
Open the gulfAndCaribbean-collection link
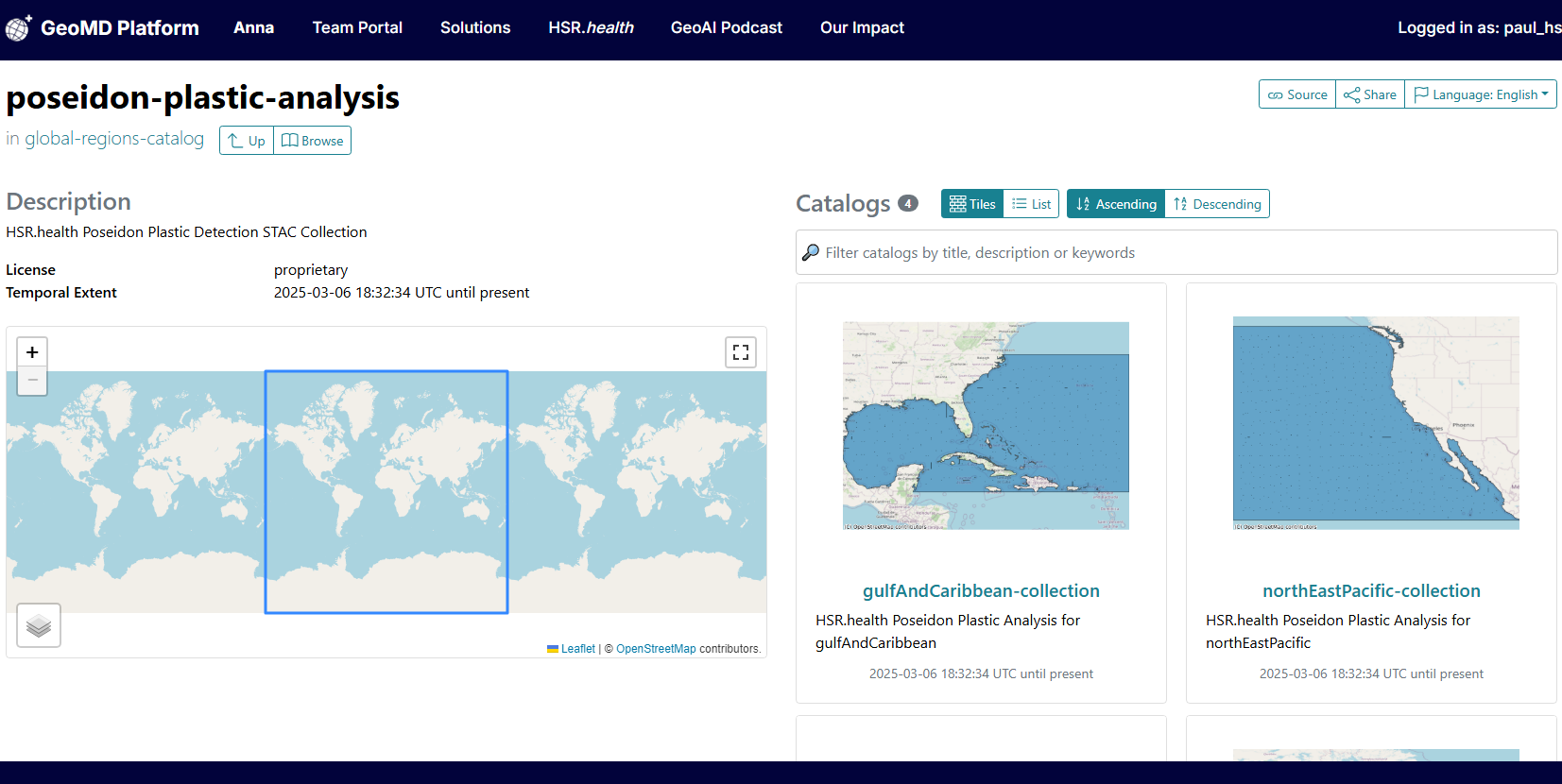point(981,590)
